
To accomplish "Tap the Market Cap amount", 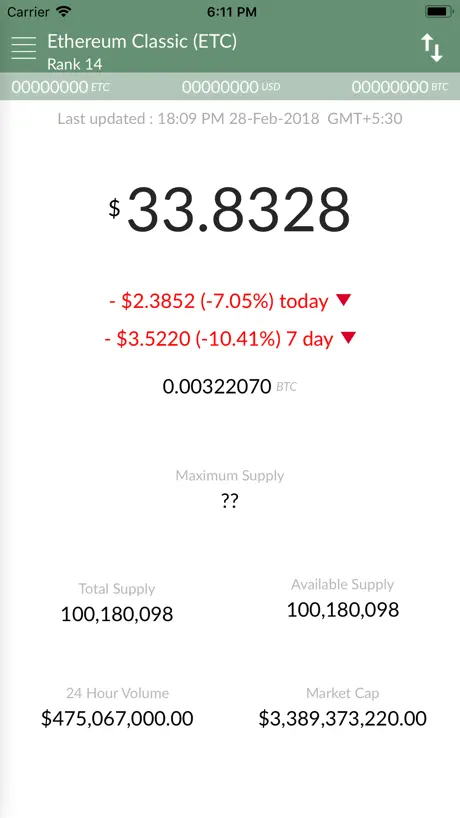I will coord(343,718).
